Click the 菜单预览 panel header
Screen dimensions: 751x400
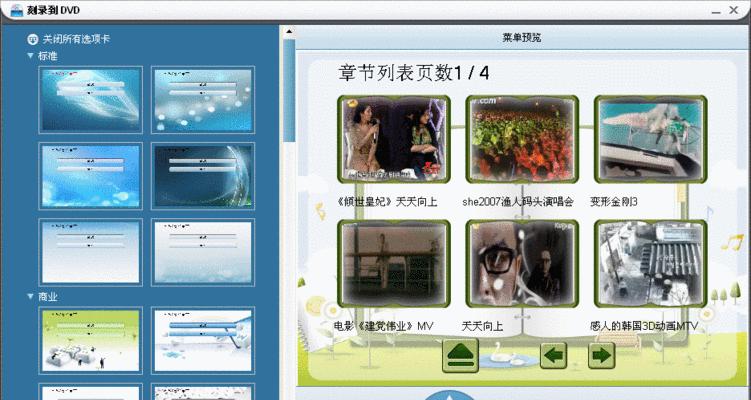click(x=522, y=37)
